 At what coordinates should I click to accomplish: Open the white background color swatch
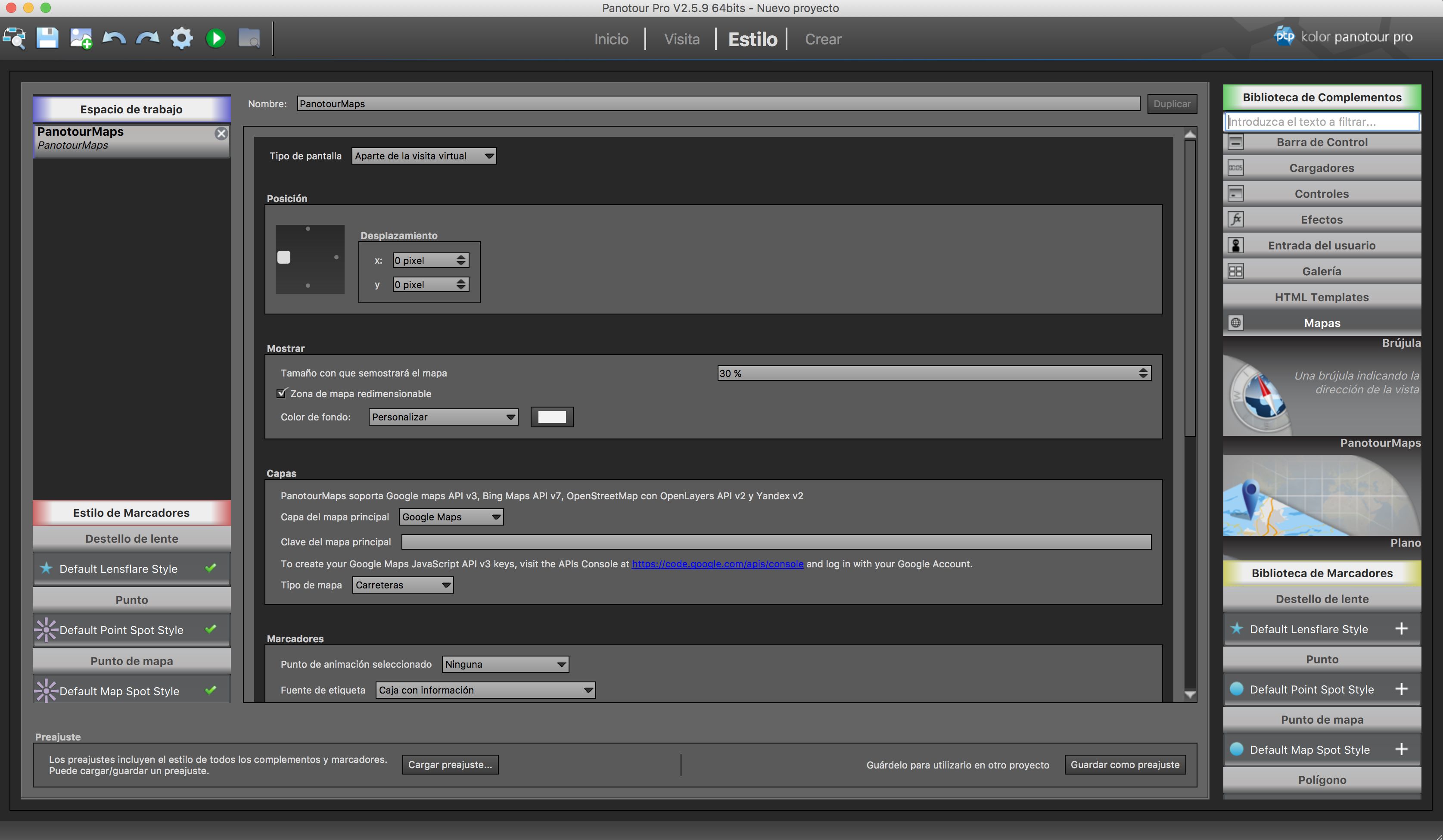click(x=552, y=417)
